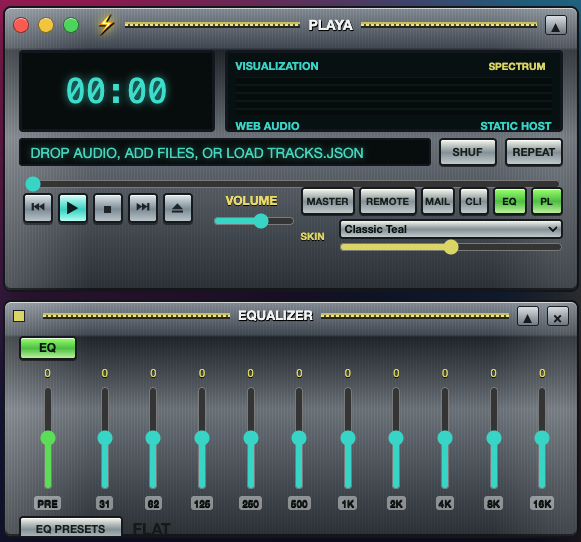The width and height of the screenshot is (581, 542).
Task: Click the green zoom window button
Action: (x=71, y=25)
